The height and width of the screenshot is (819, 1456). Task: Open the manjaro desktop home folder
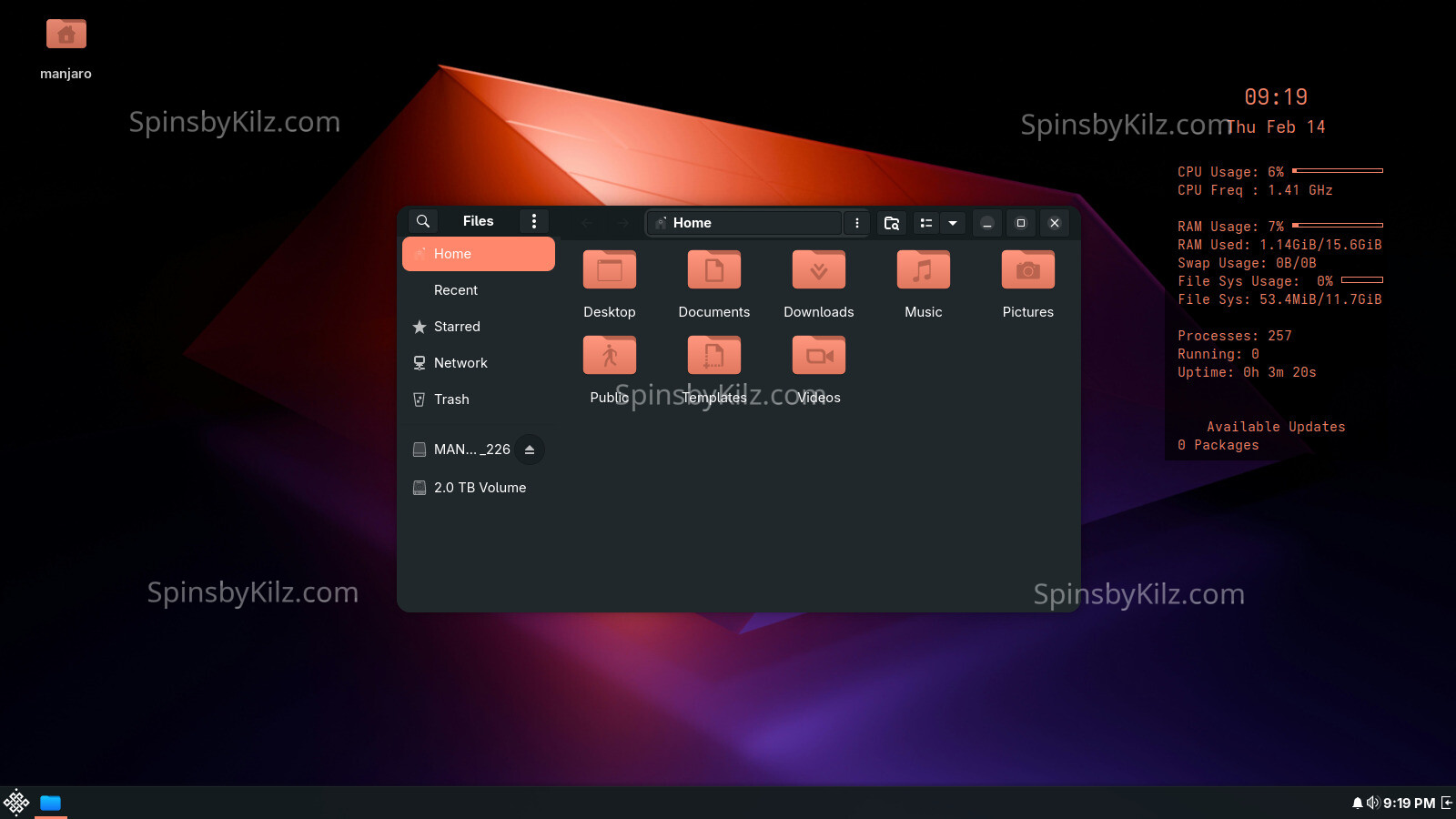tap(66, 36)
